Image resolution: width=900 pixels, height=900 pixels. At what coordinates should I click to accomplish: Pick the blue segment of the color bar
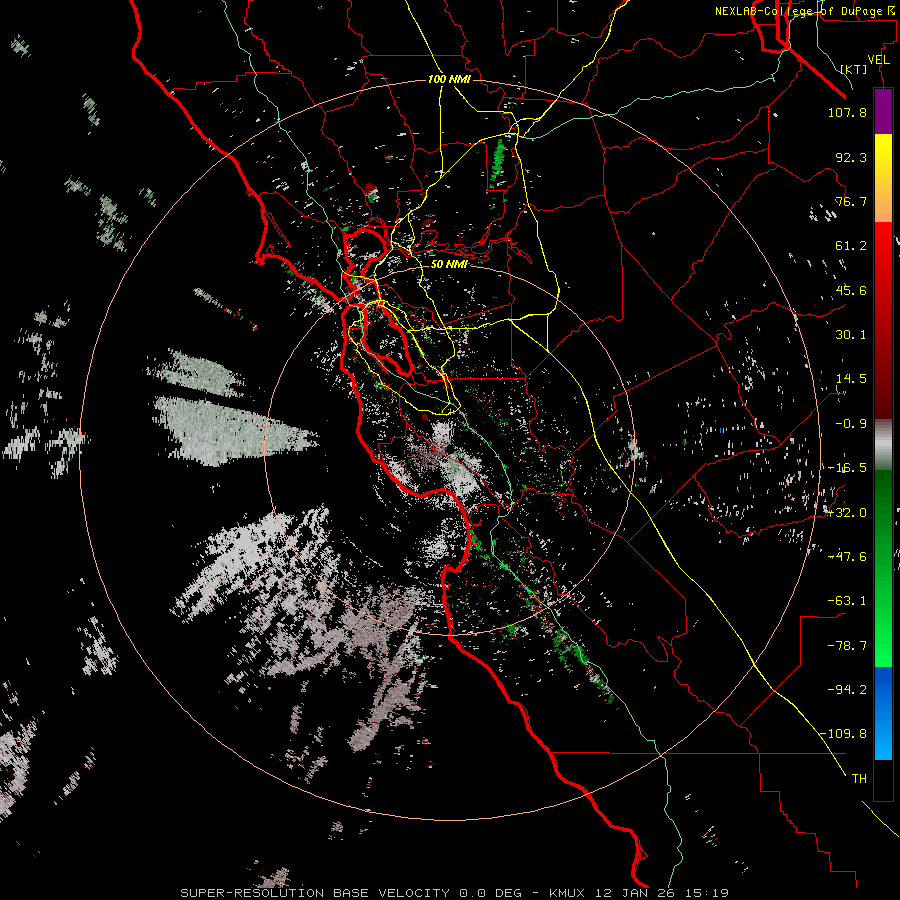click(883, 713)
